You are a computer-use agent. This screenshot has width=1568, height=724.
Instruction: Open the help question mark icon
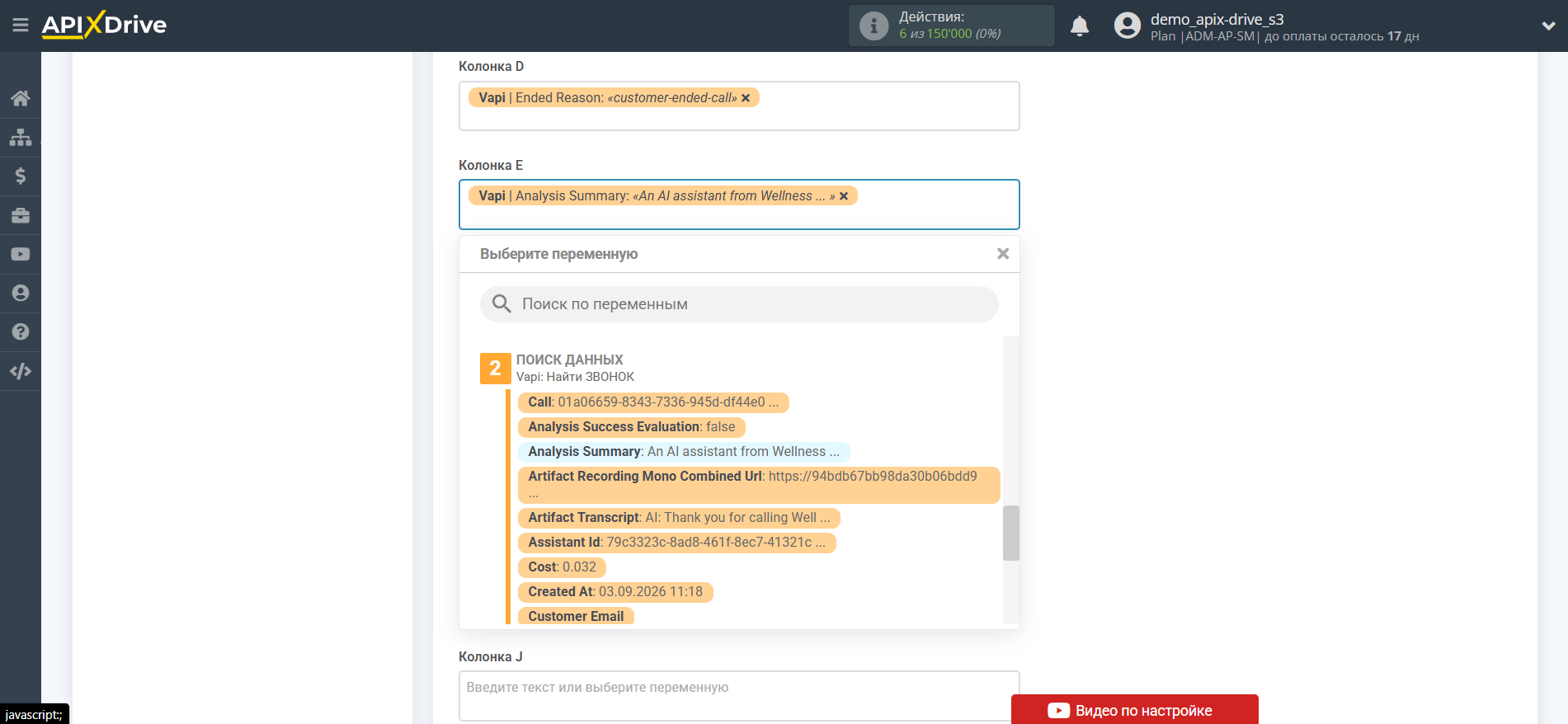[21, 331]
